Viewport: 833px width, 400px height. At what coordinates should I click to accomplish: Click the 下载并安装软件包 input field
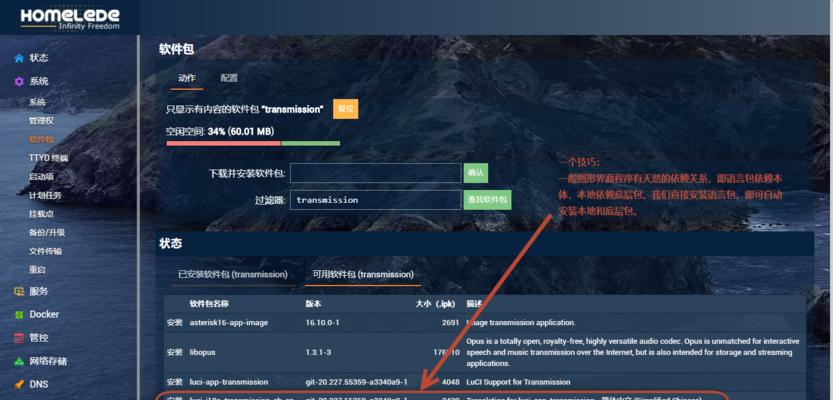coord(376,173)
